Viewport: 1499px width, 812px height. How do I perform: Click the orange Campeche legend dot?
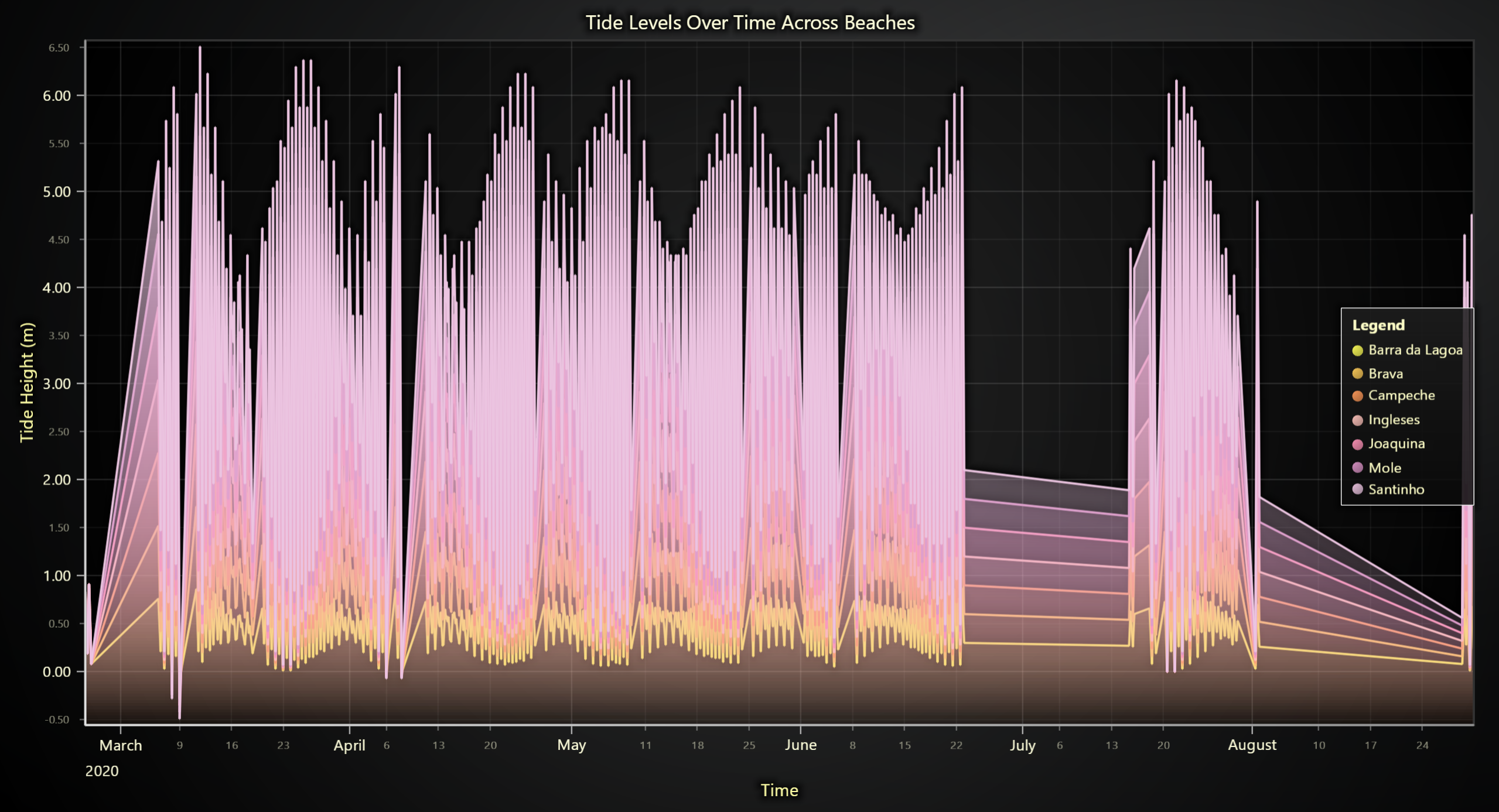[x=1357, y=396]
